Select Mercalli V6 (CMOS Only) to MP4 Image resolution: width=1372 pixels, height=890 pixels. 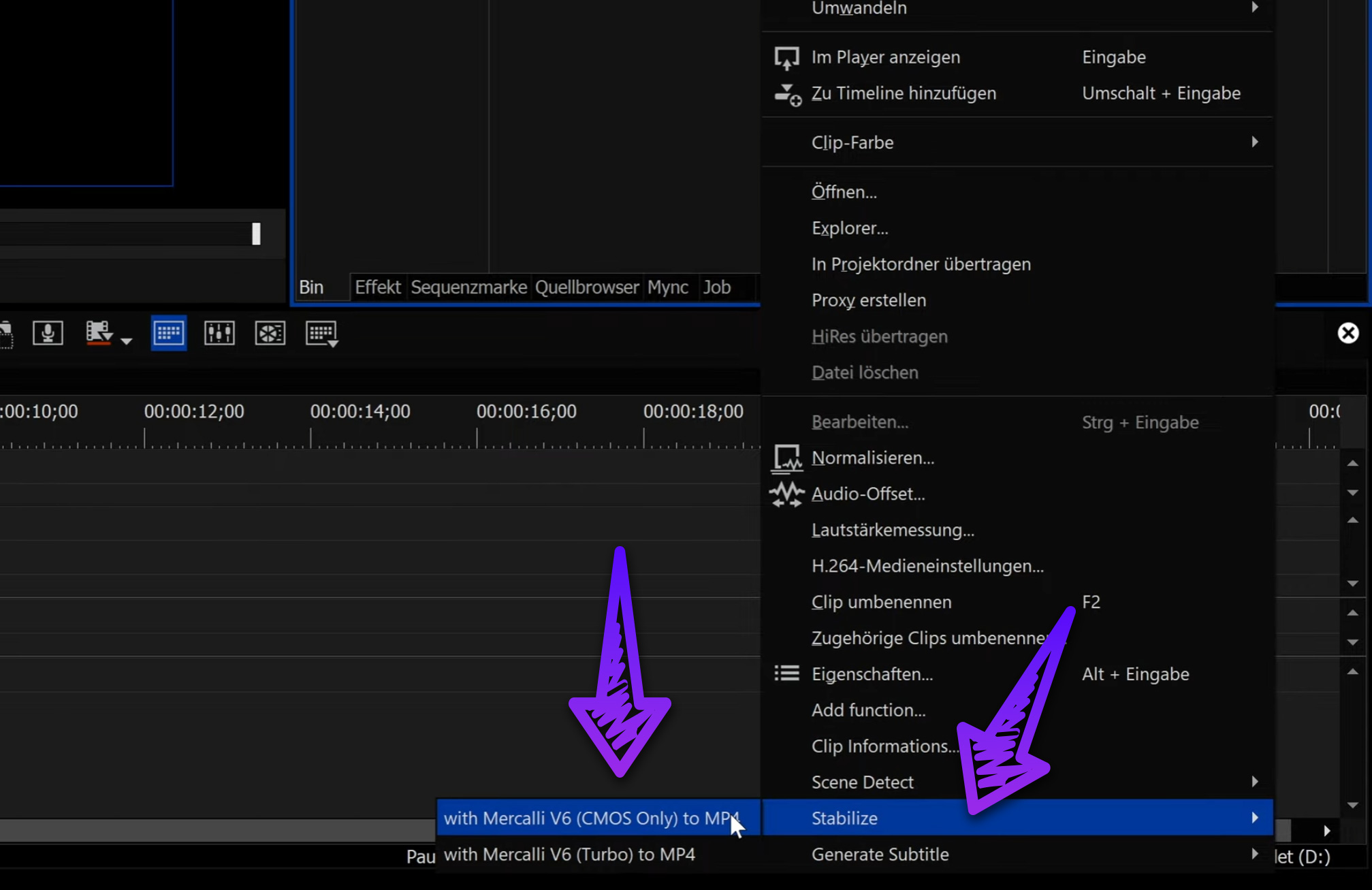tap(590, 818)
